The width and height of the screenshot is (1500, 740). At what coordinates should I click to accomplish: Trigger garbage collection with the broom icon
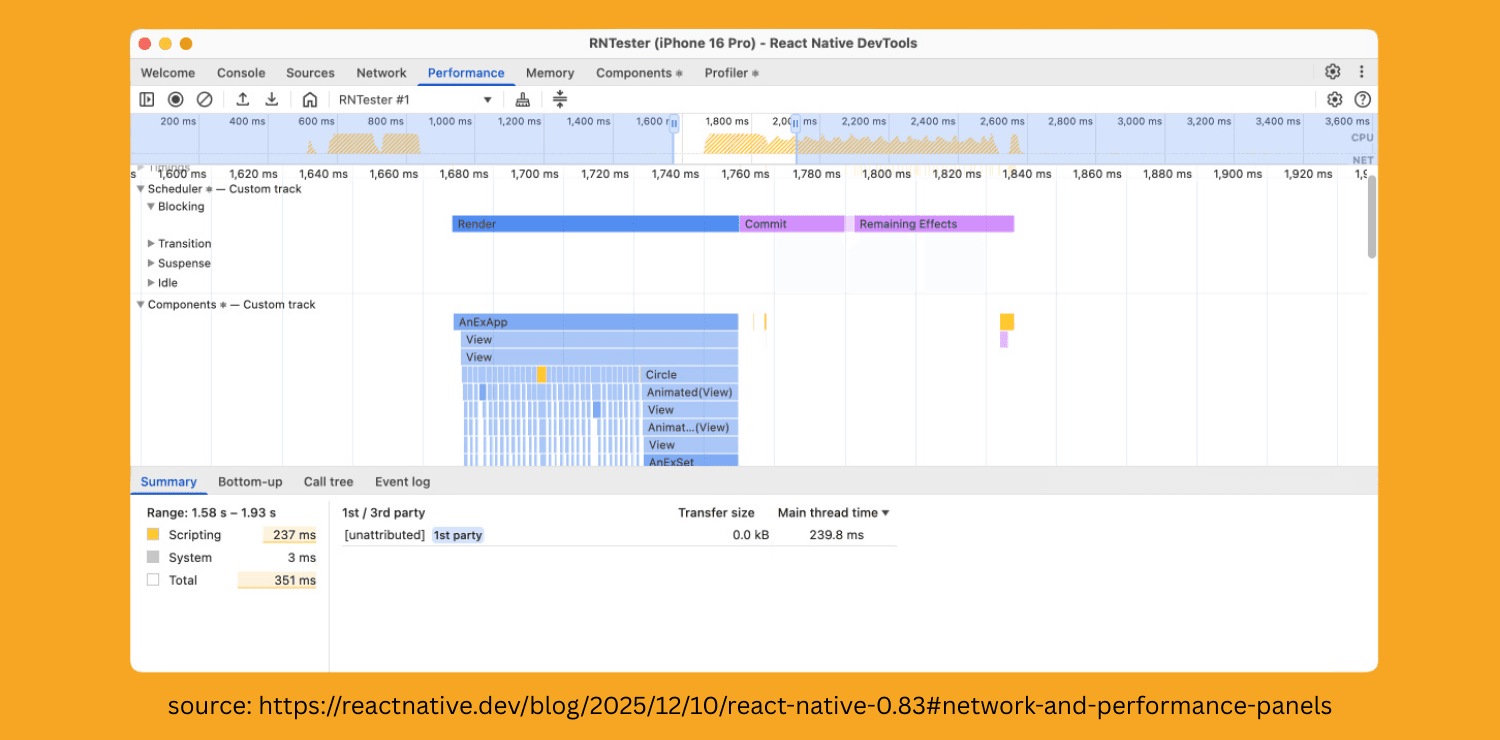[522, 99]
